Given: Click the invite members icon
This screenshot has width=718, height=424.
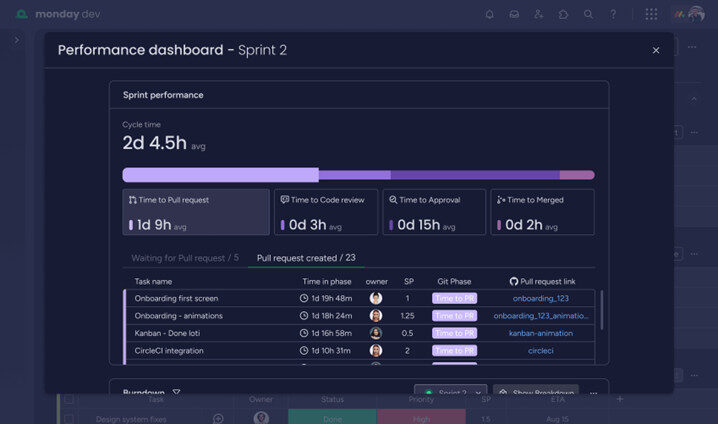Looking at the screenshot, I should [x=539, y=14].
